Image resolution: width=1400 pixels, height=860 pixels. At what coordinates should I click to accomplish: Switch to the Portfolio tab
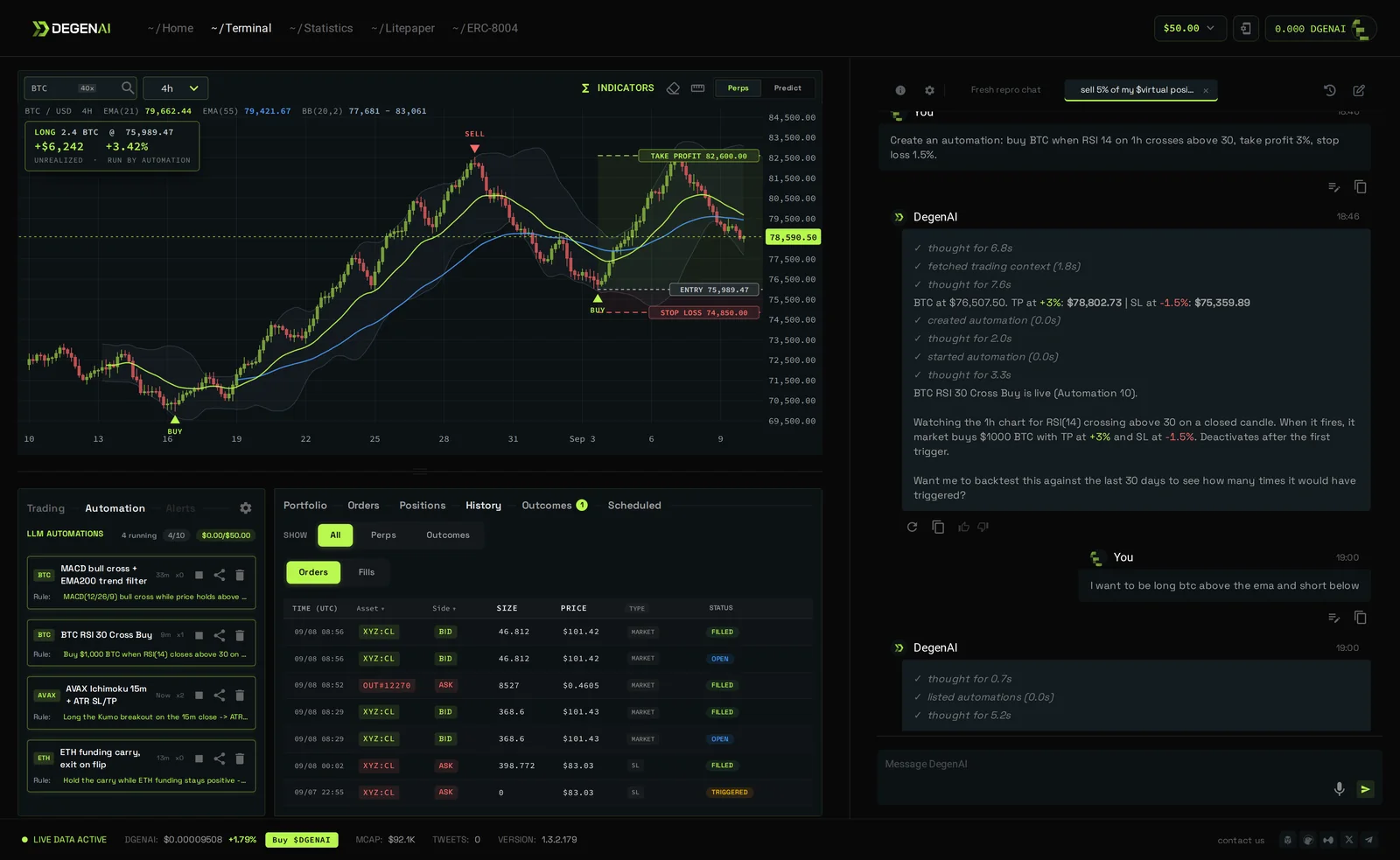tap(305, 506)
